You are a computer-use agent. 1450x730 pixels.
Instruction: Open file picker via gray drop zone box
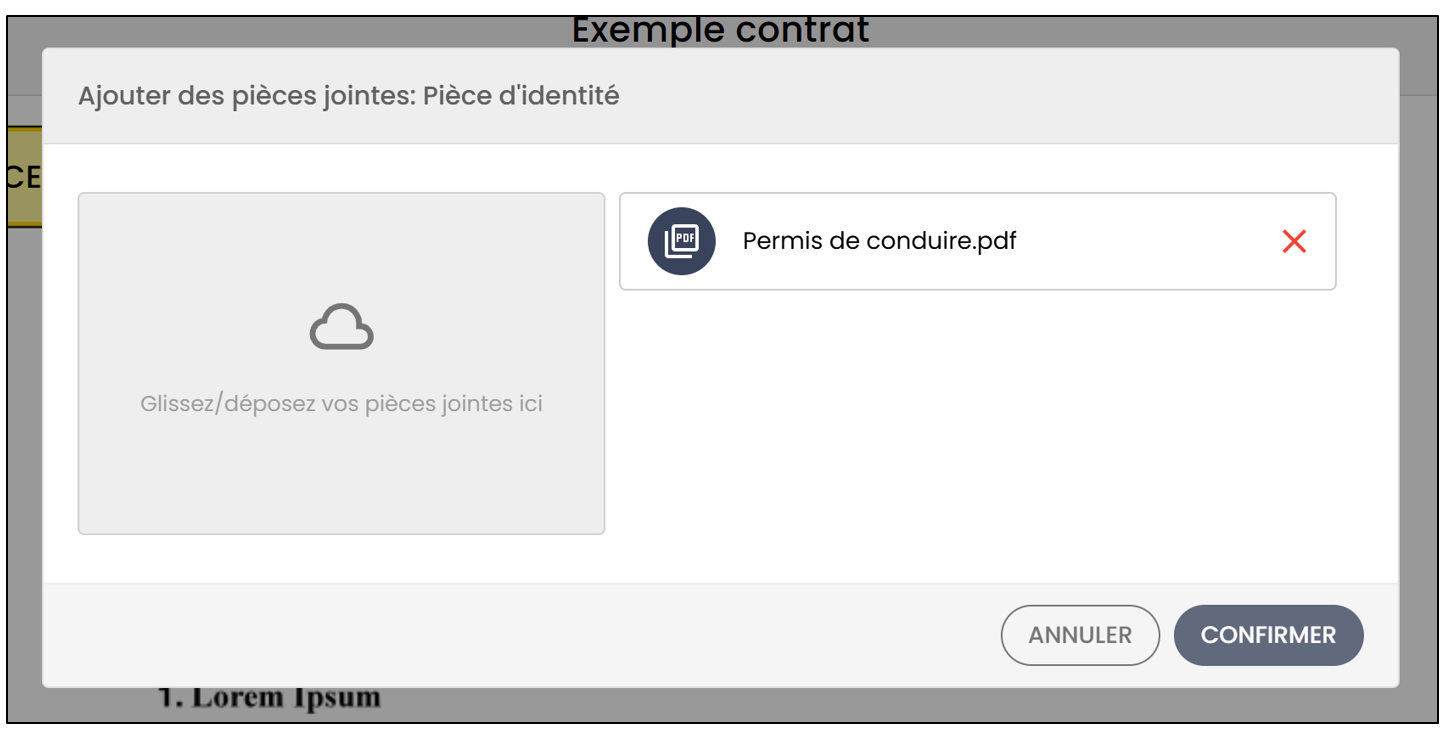(342, 364)
